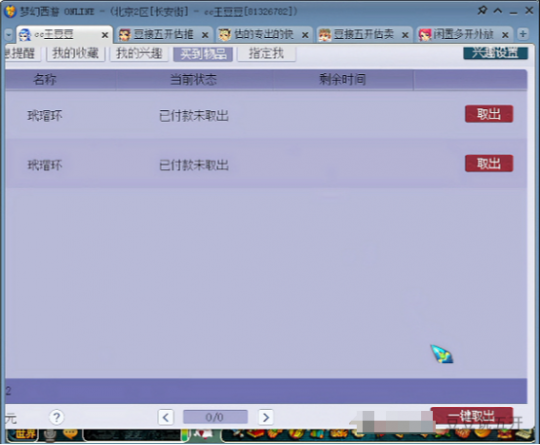The height and width of the screenshot is (445, 540).
Task: Take out the first 琉璃环 item
Action: pyautogui.click(x=489, y=114)
